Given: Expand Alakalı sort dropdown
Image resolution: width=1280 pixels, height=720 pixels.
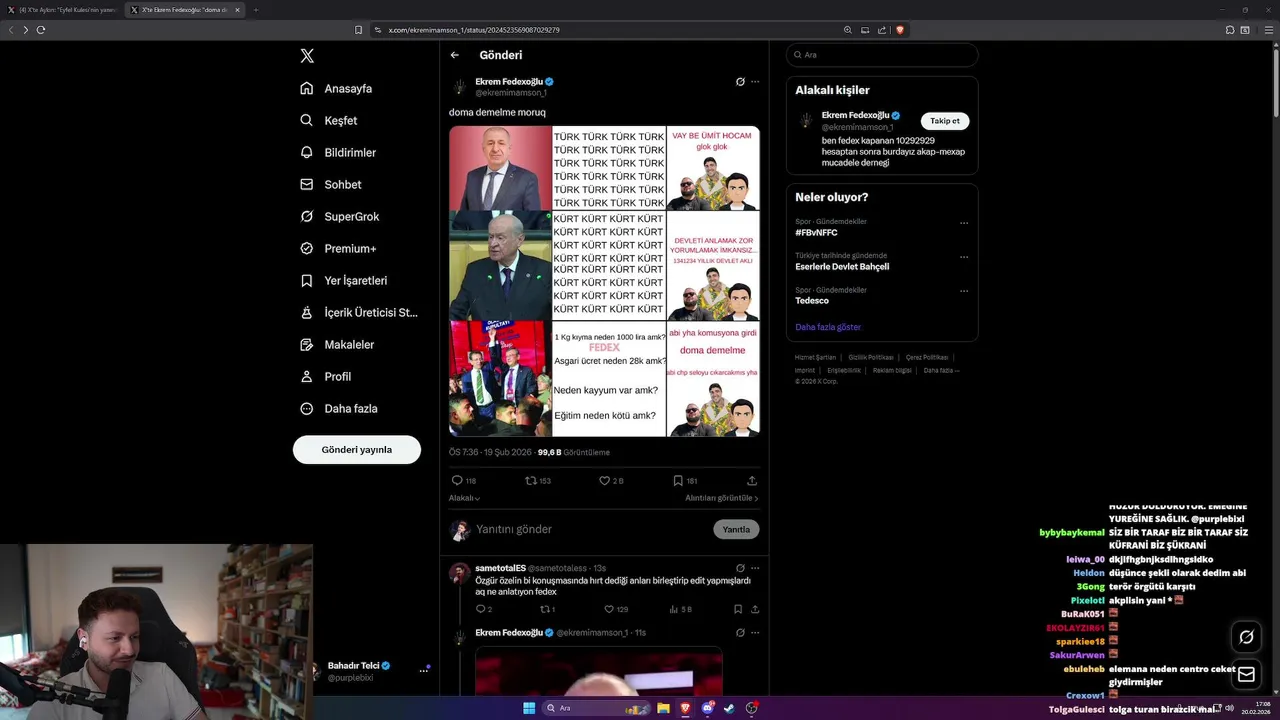Looking at the screenshot, I should point(464,498).
